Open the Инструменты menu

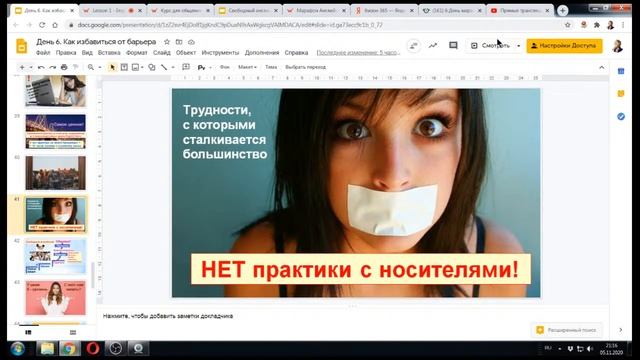[220, 53]
